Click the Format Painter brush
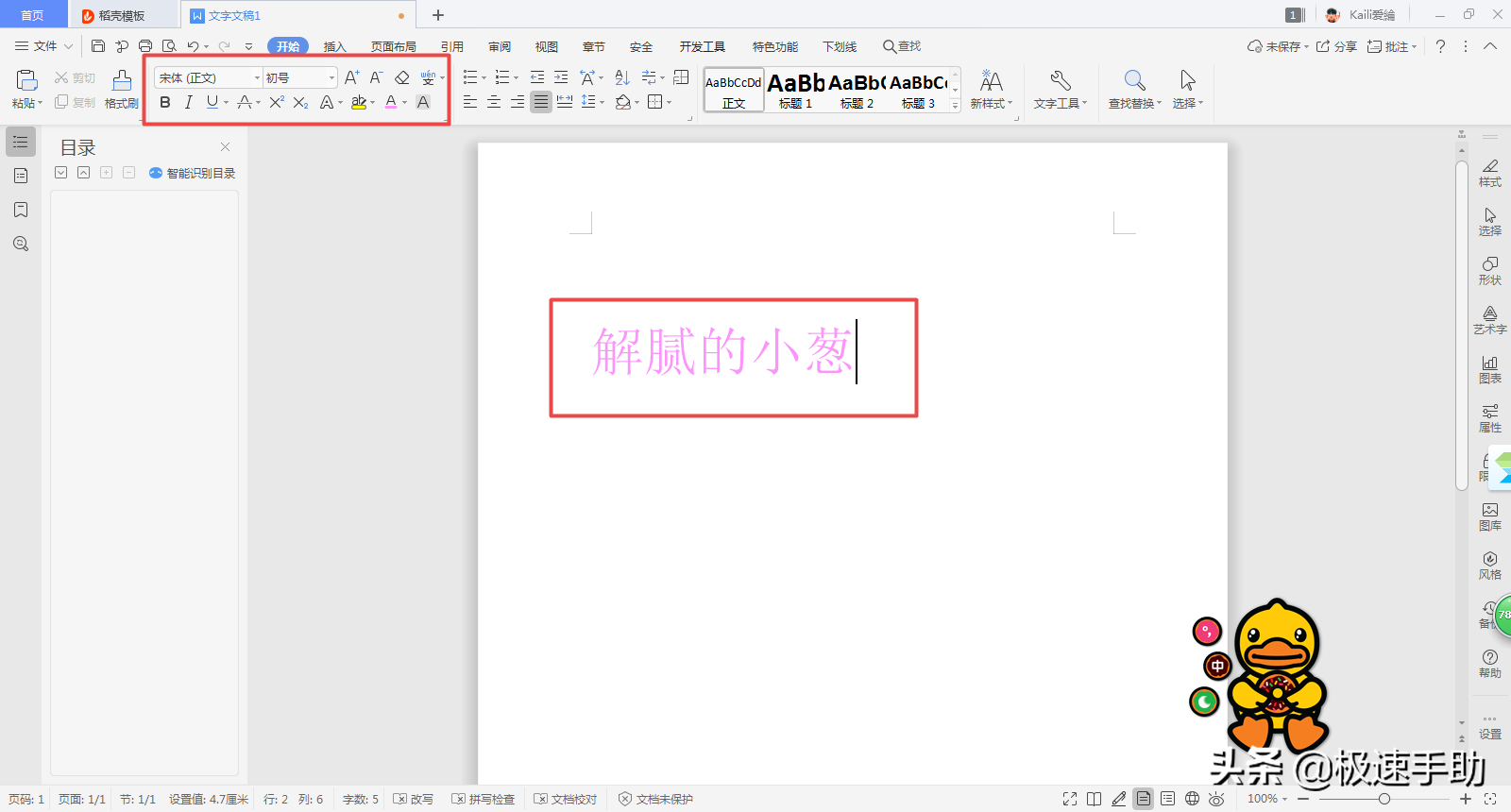 click(x=122, y=80)
